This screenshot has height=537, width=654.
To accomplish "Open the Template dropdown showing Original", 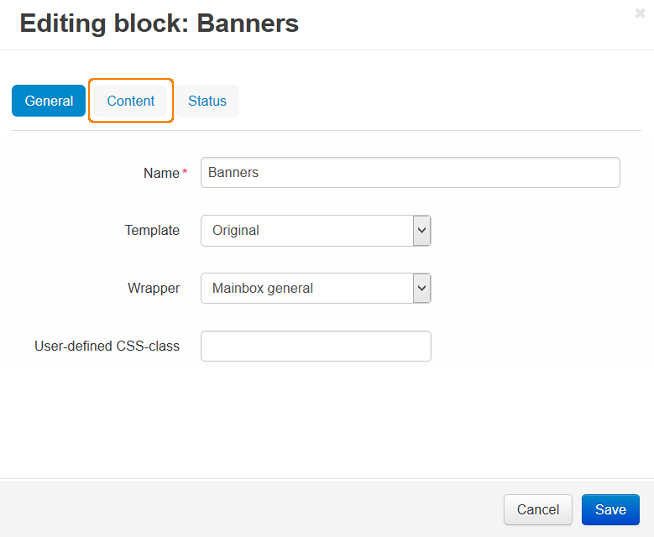I will (316, 231).
